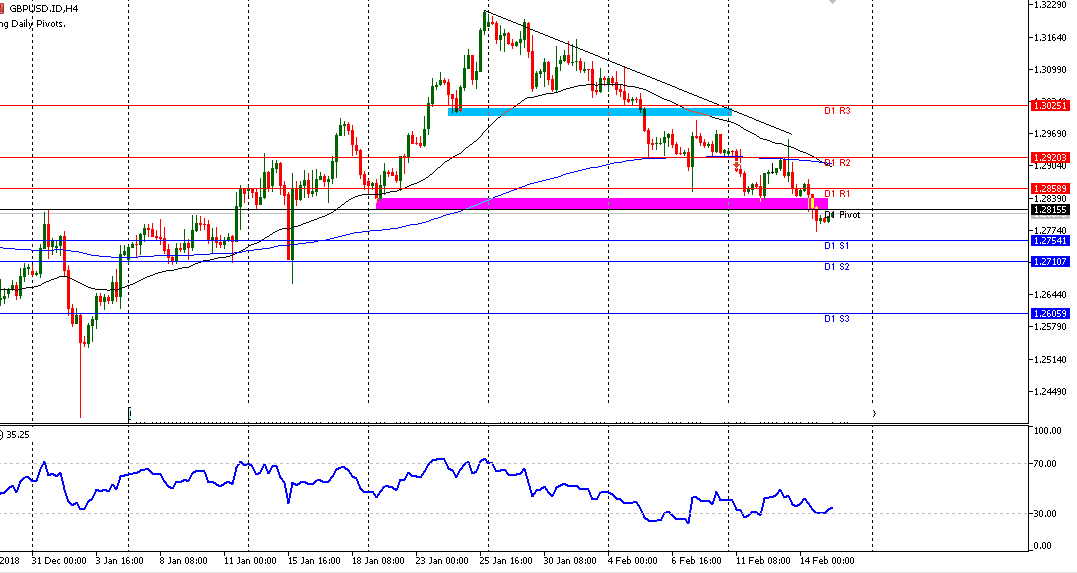The height and width of the screenshot is (573, 1077).
Task: Click the 70.00 level on RSI scale
Action: [x=1047, y=464]
